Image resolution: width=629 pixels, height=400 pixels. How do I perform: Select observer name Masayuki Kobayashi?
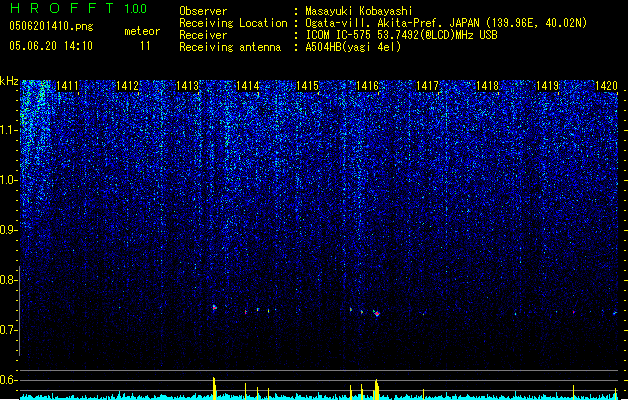359,11
